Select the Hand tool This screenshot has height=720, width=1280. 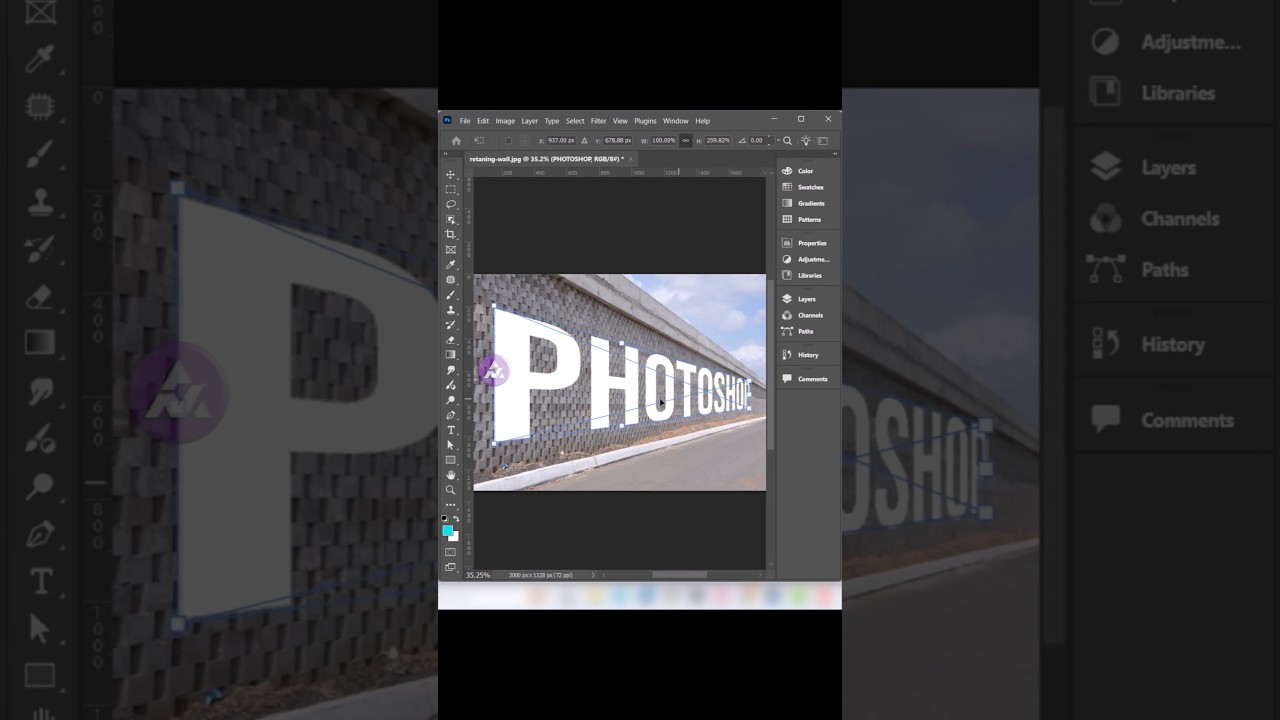point(451,475)
